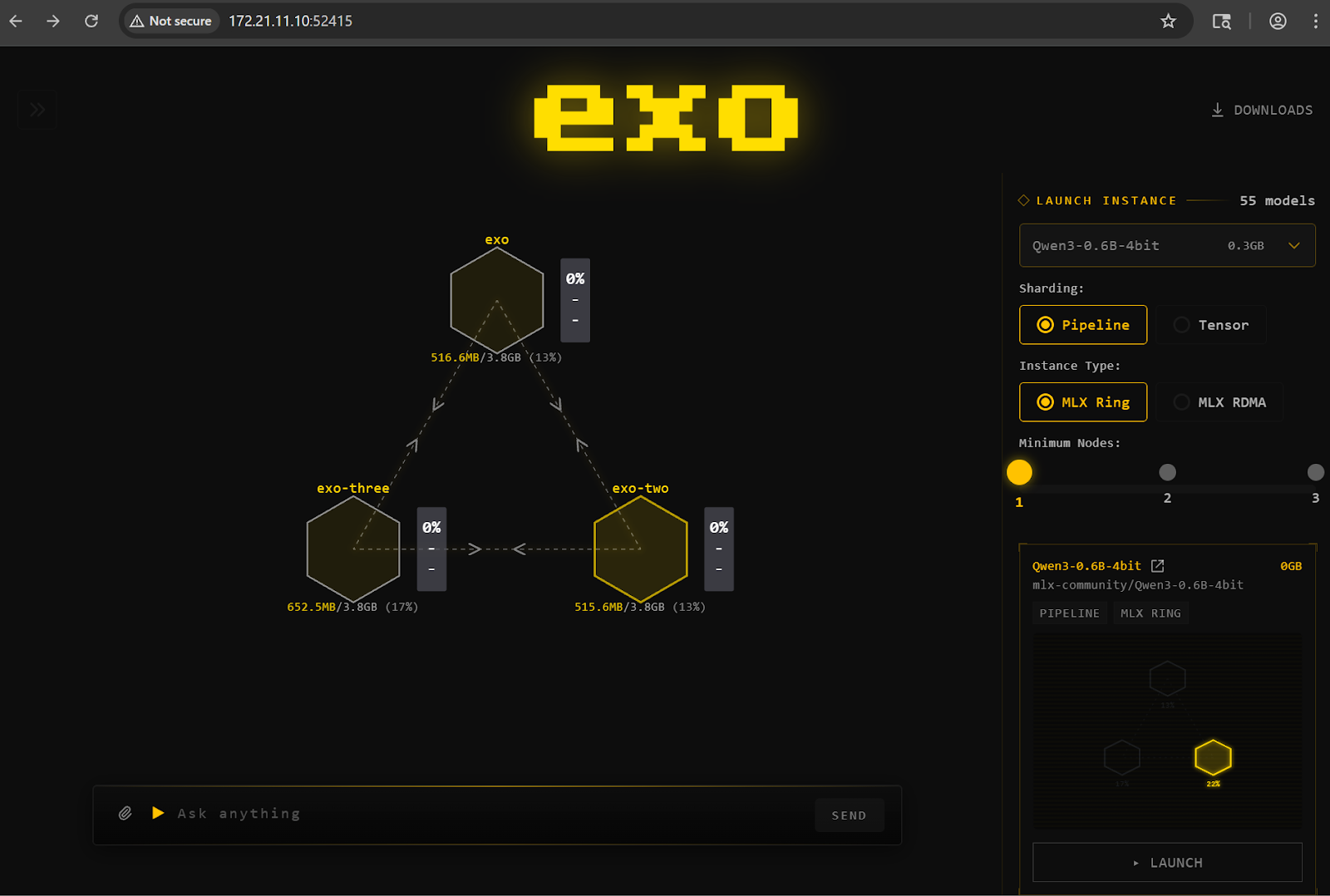Set minimum nodes slider to 2
Image resolution: width=1330 pixels, height=896 pixels.
pos(1167,472)
